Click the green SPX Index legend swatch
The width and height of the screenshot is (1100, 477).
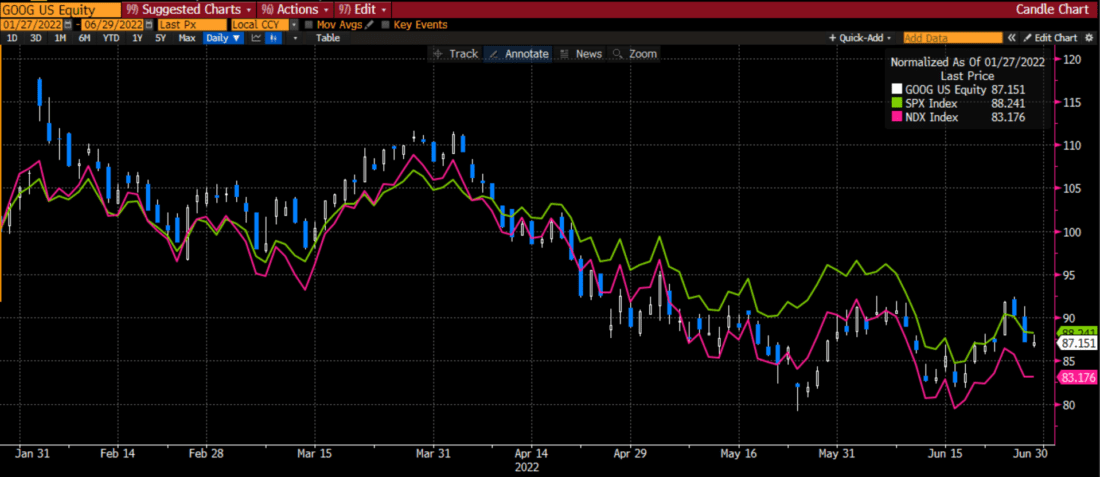[x=896, y=103]
